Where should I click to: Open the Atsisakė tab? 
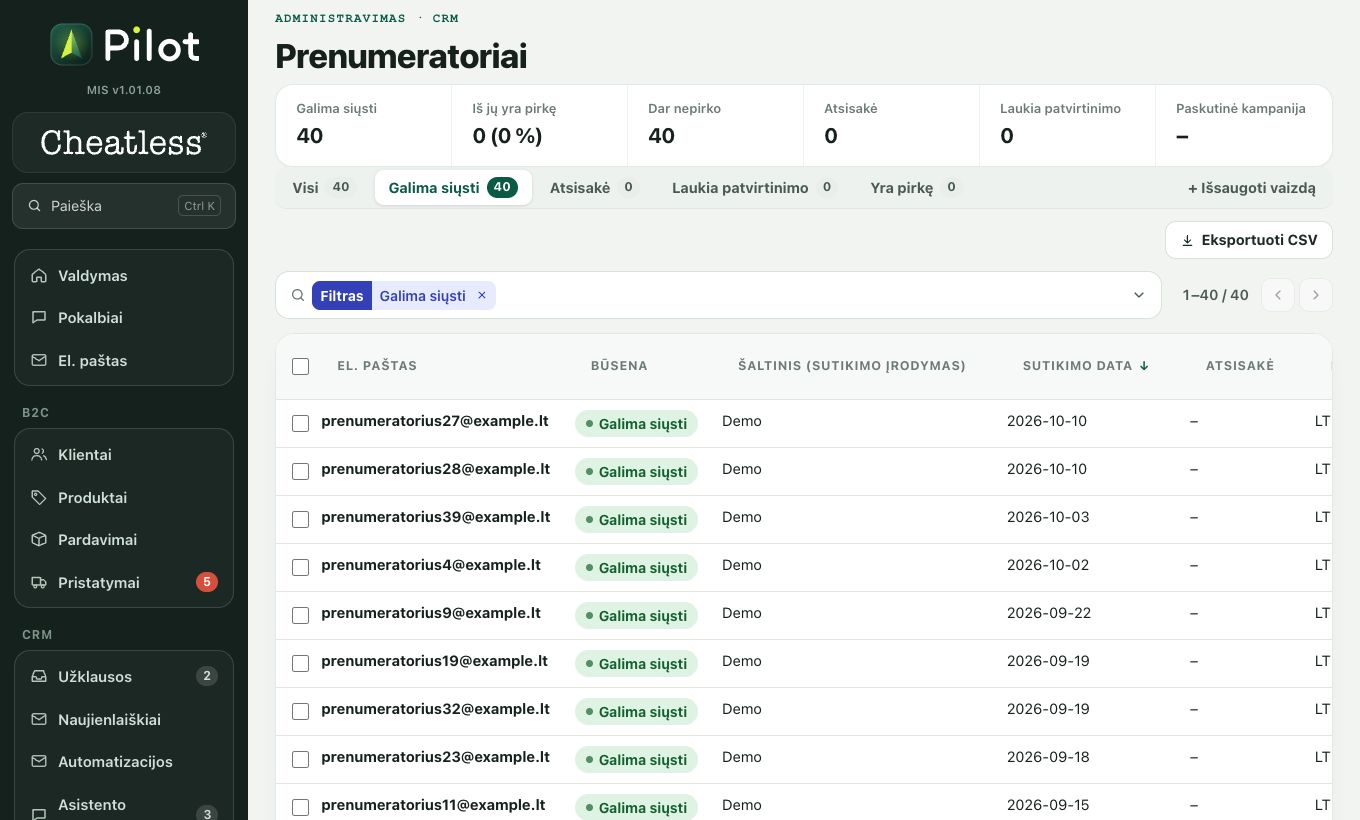pyautogui.click(x=593, y=187)
